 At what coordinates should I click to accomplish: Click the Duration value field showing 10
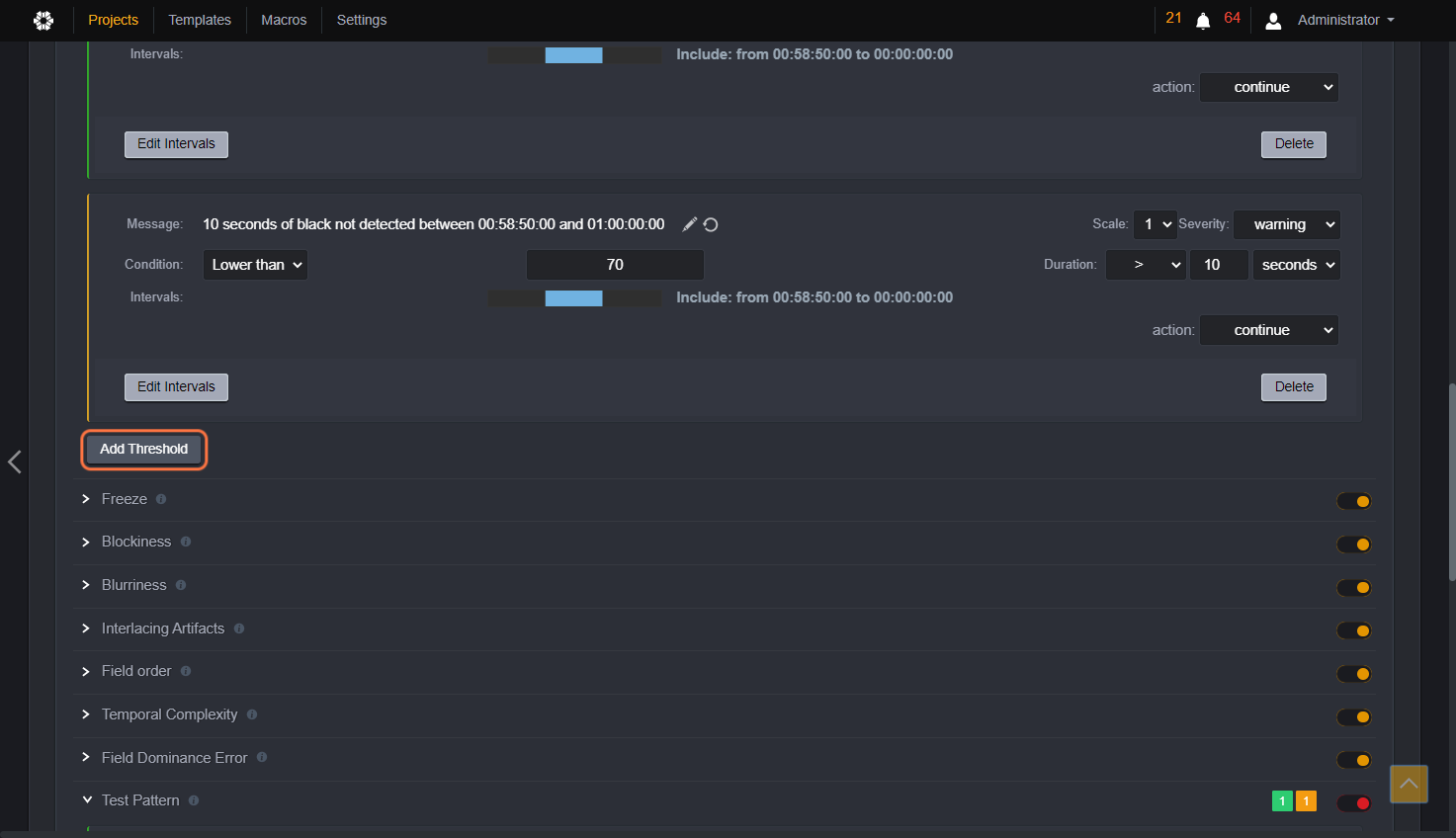tap(1219, 265)
